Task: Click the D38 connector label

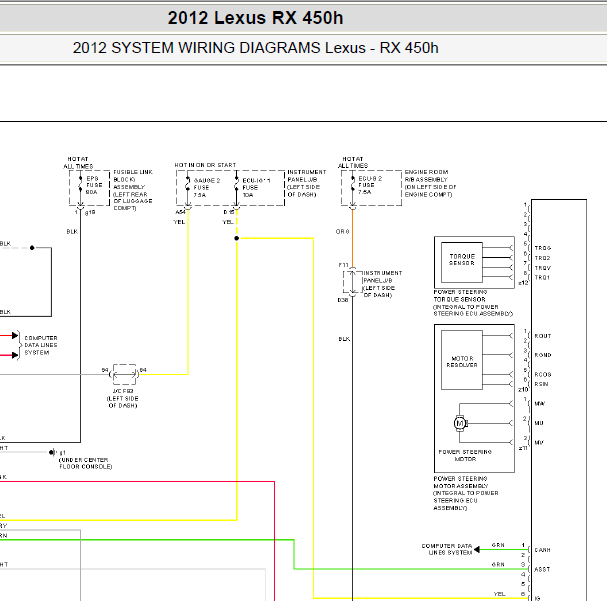Action: point(343,300)
